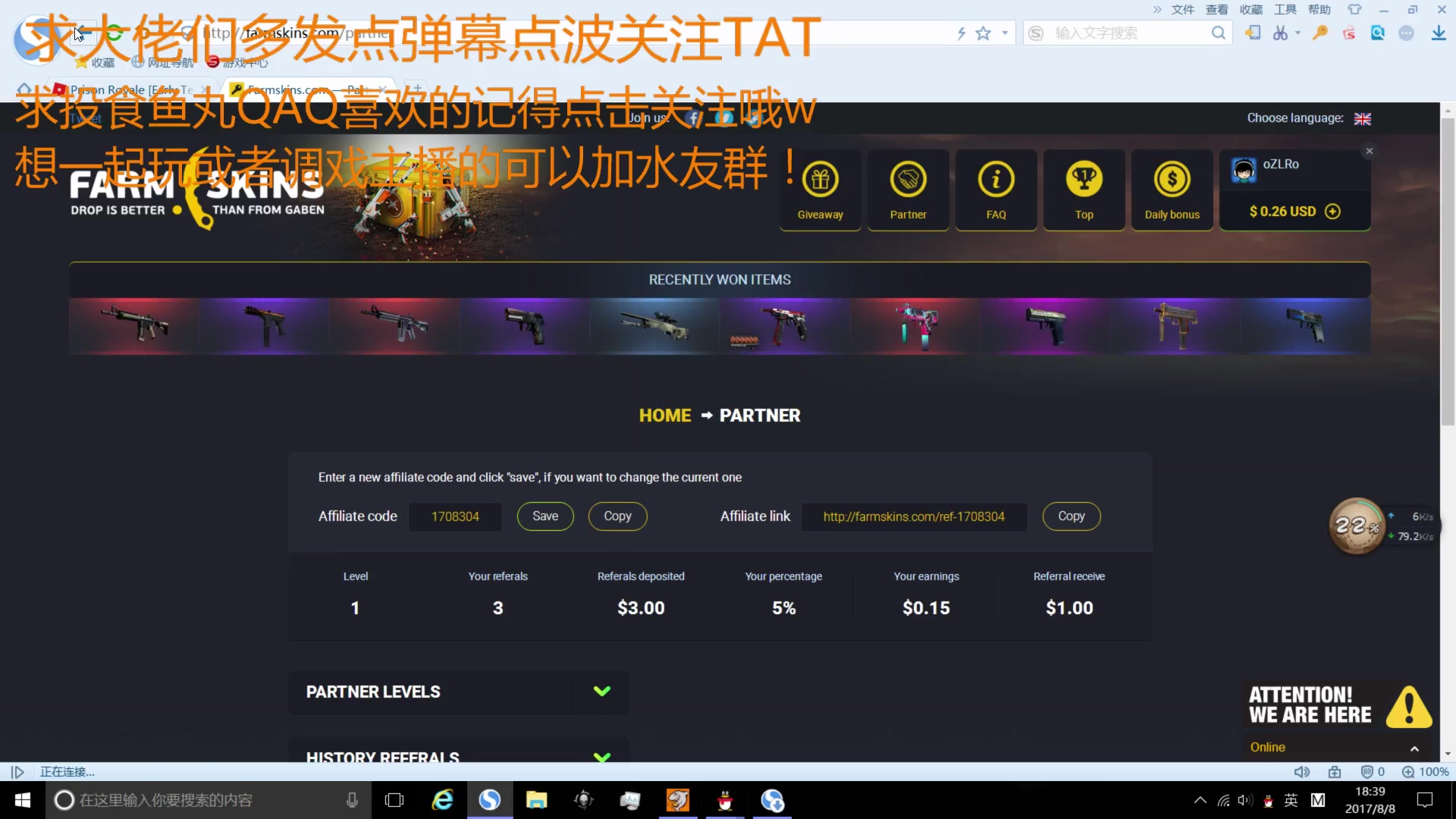Screen dimensions: 1456x819
Task: Click the status bar sound icon
Action: [1301, 772]
